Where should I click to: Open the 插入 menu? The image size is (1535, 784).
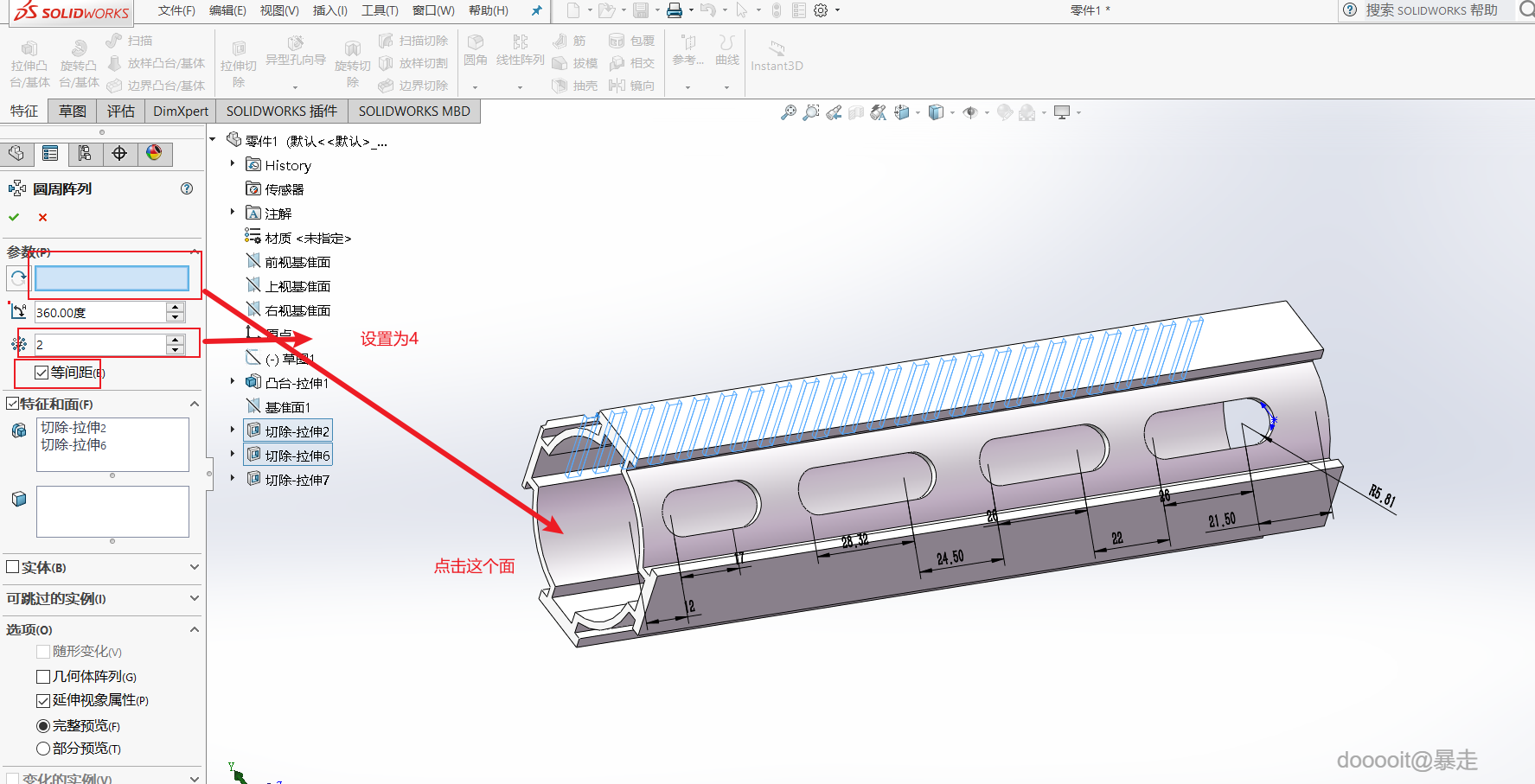[329, 10]
